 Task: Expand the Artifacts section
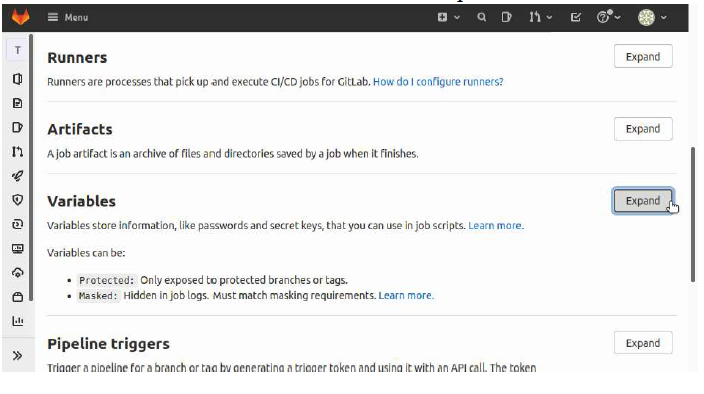[x=643, y=129]
